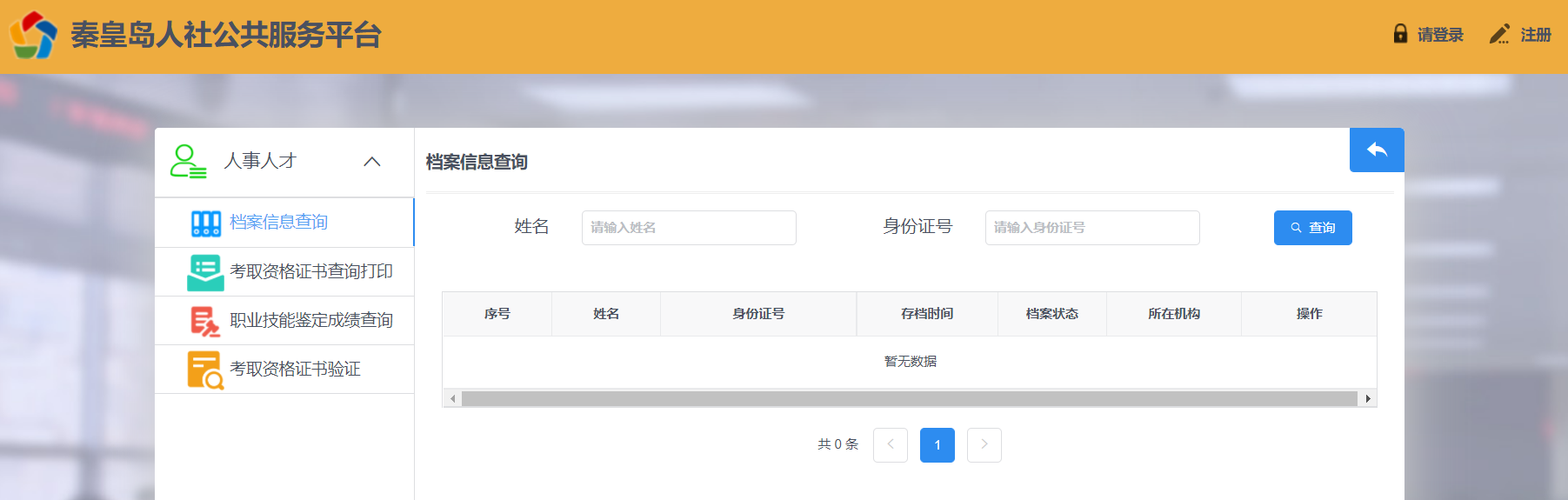Click the pencil icon beside 注册
Screen dimensions: 1568x500
(1499, 35)
